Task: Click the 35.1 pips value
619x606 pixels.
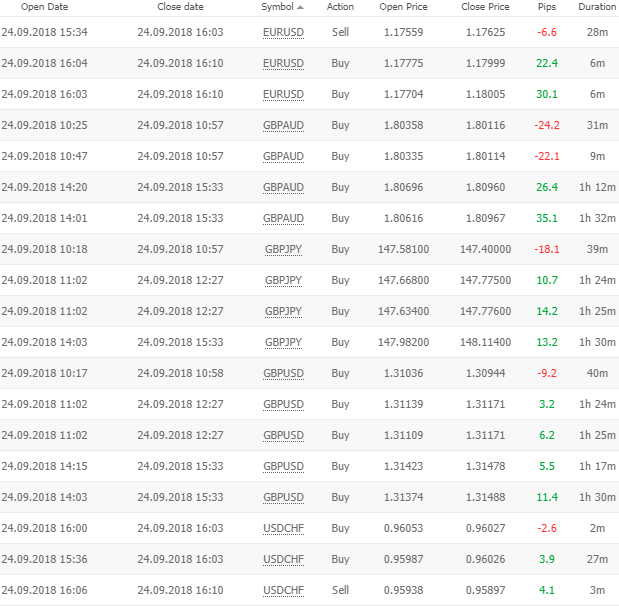Action: click(x=547, y=218)
